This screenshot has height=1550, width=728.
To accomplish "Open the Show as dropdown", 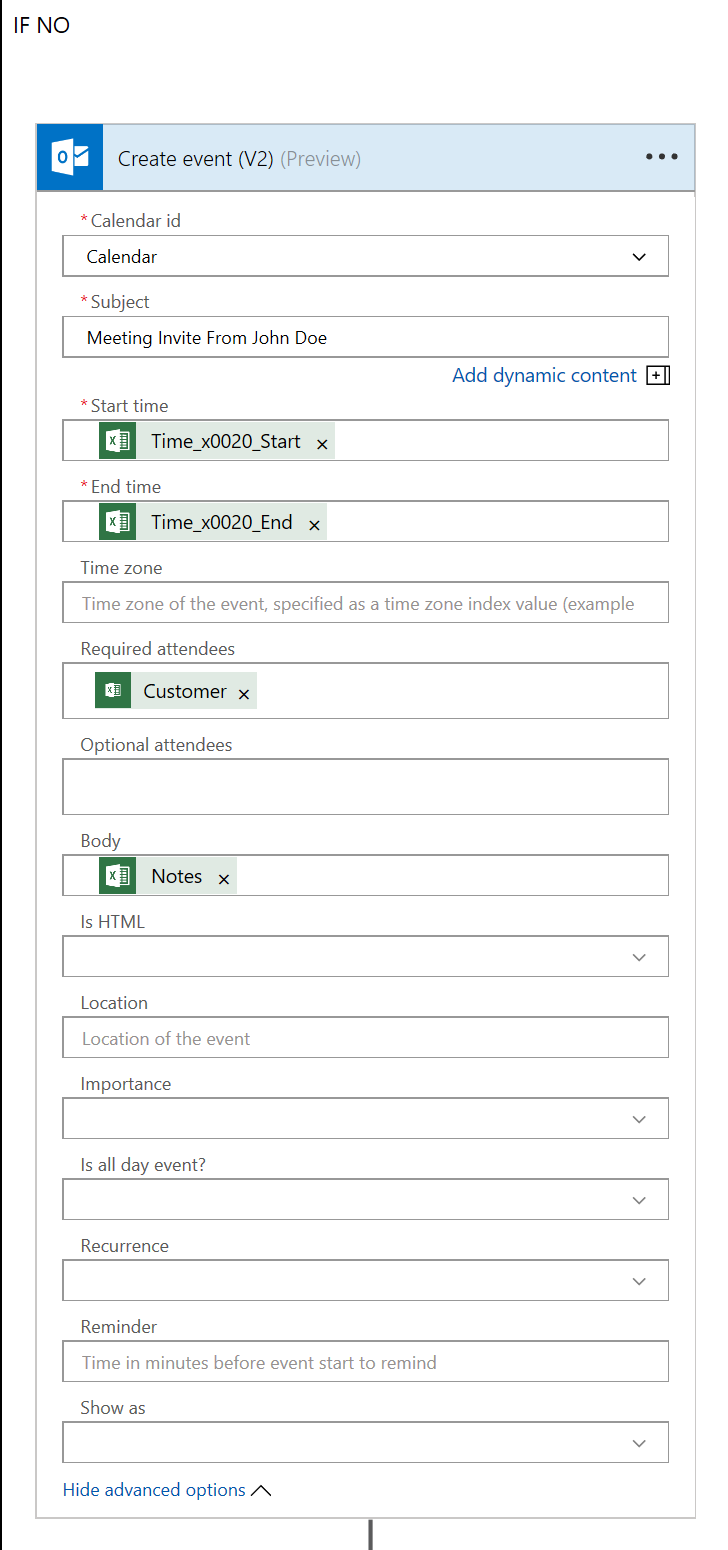I will click(639, 1443).
